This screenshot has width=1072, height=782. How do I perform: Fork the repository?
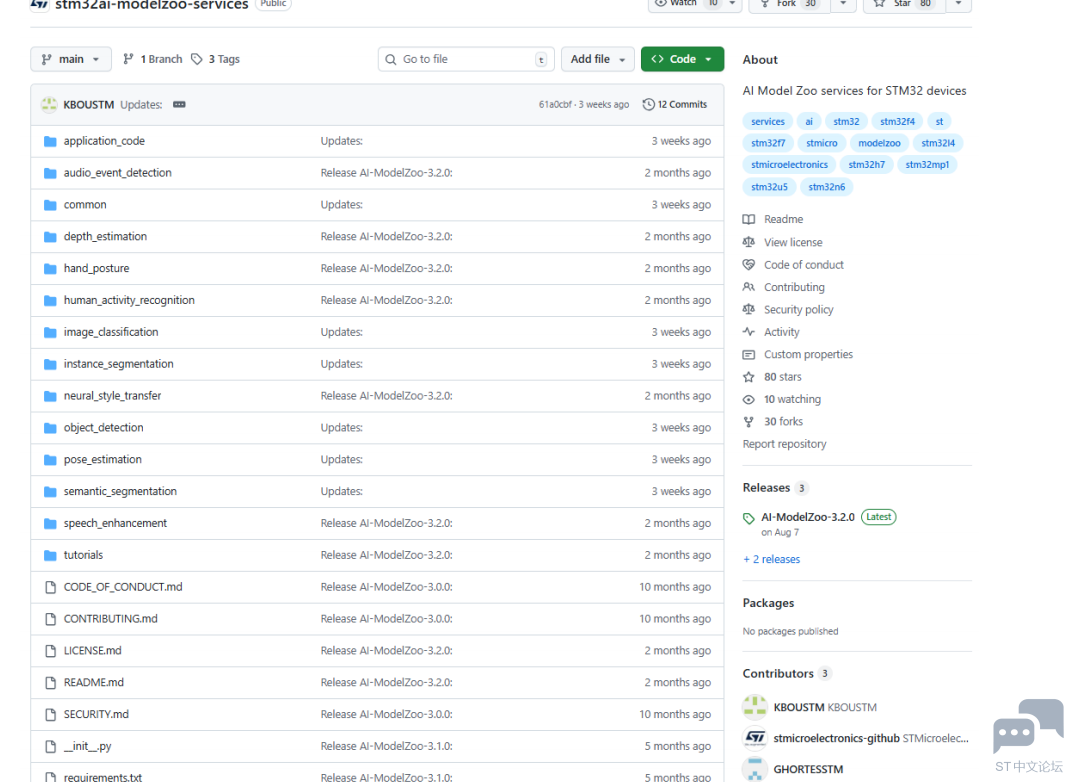[x=790, y=3]
